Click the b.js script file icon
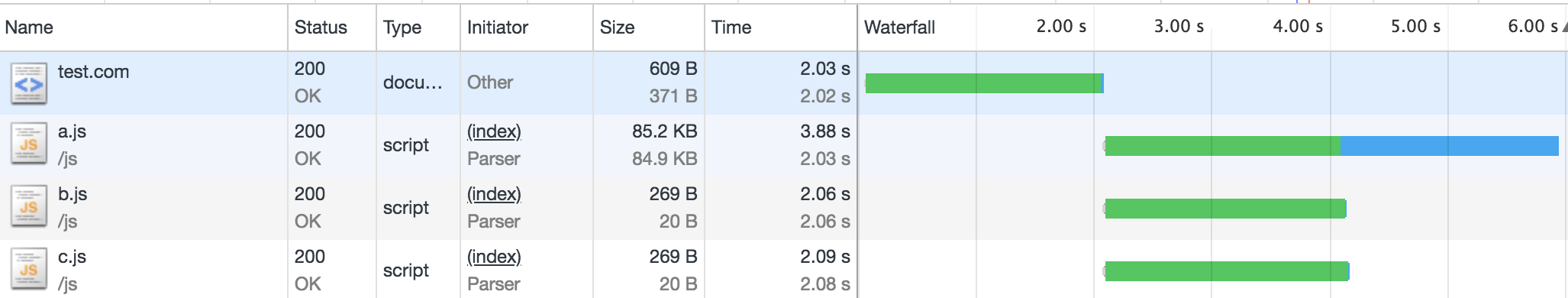The image size is (1568, 298). [29, 209]
